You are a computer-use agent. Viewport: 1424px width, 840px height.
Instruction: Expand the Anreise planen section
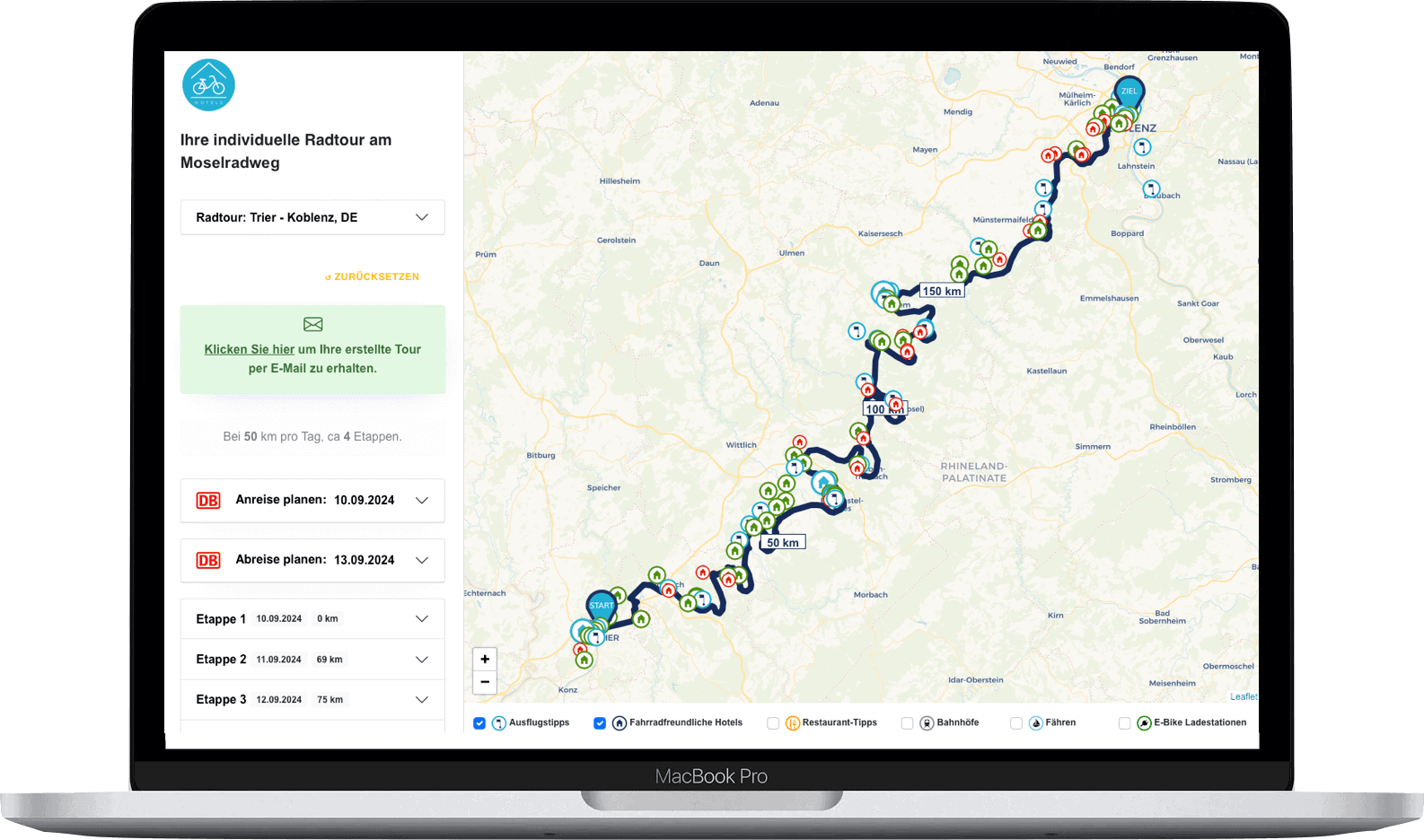[421, 501]
